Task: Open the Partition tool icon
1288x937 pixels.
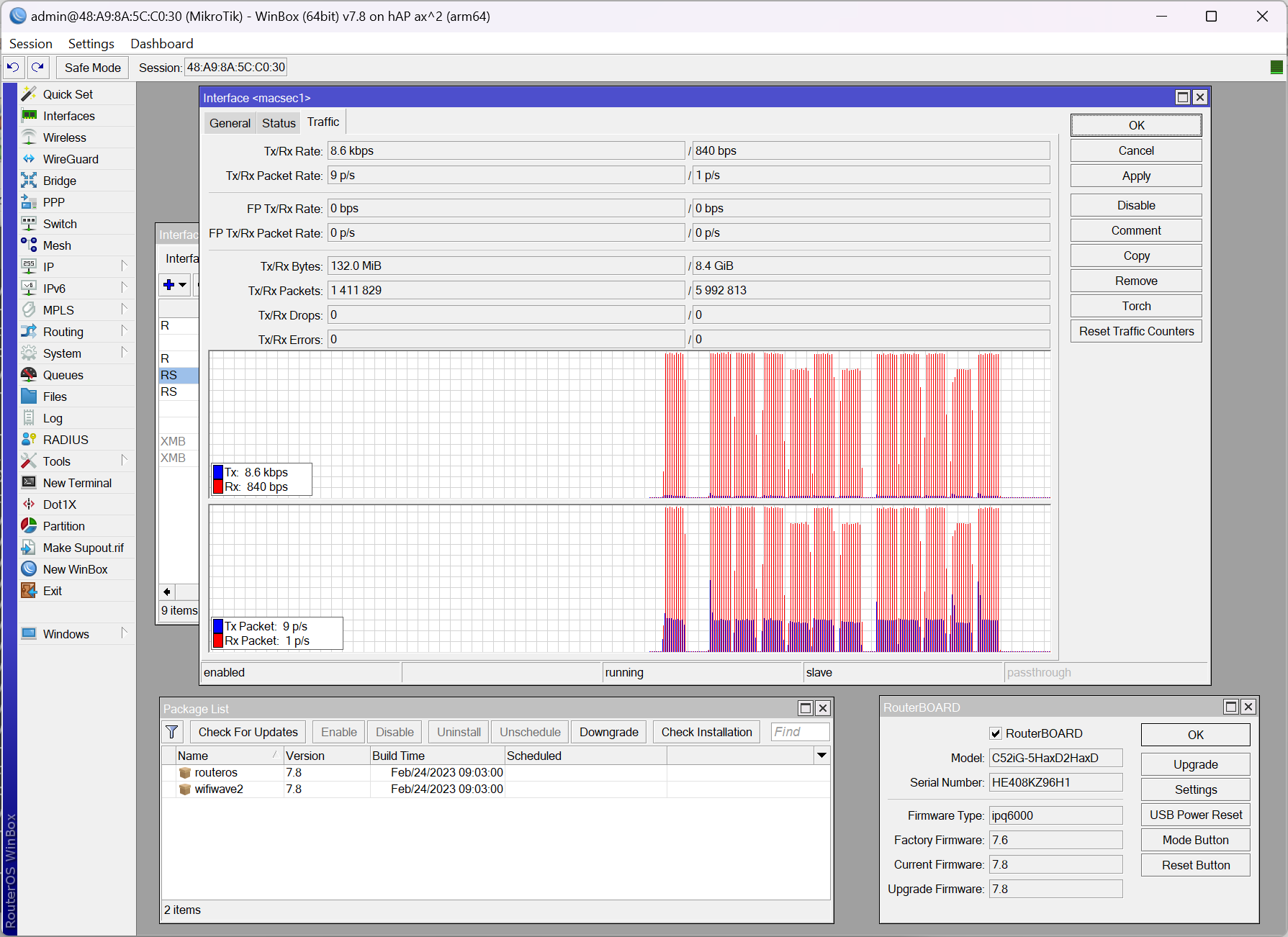Action: pos(29,526)
